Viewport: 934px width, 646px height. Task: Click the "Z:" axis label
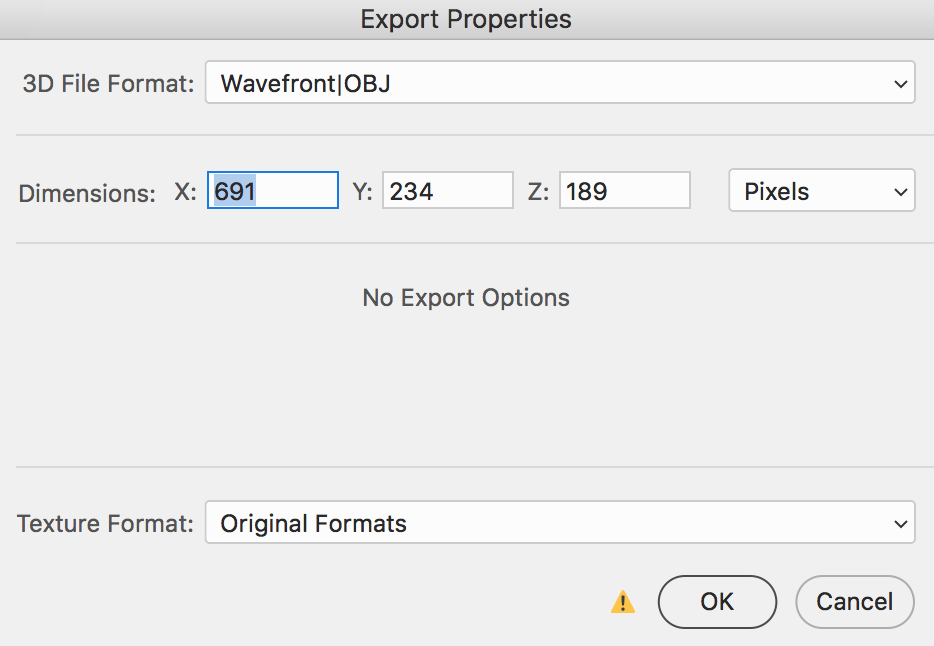(x=538, y=192)
